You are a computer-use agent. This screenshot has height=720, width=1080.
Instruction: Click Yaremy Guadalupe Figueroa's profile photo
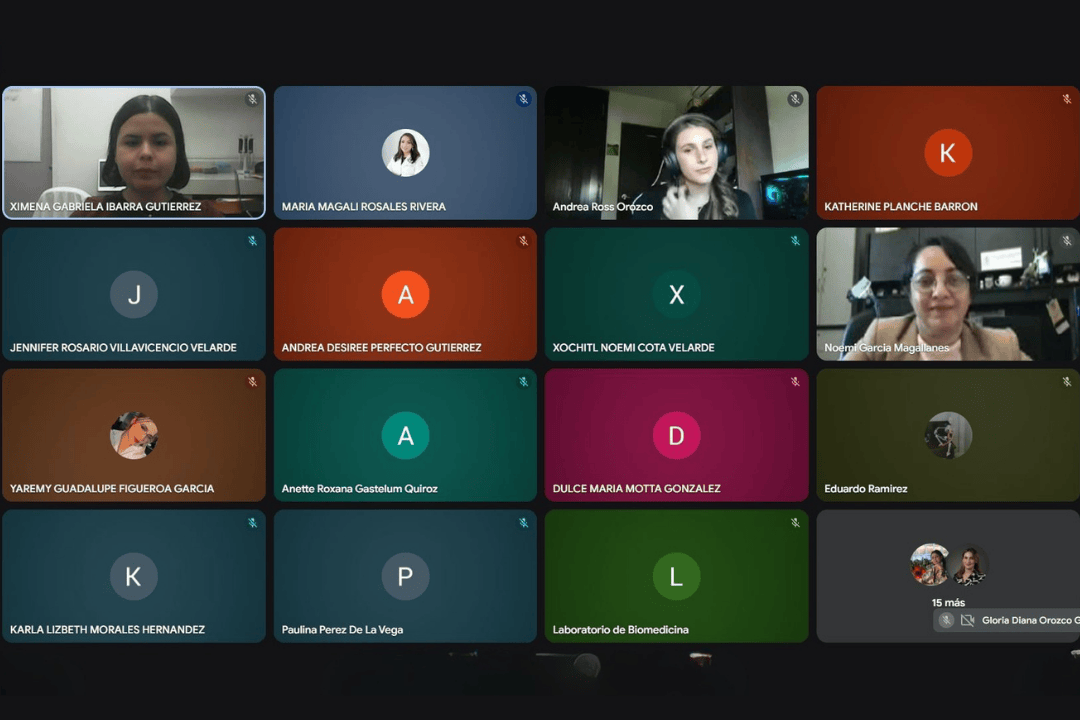coord(134,435)
